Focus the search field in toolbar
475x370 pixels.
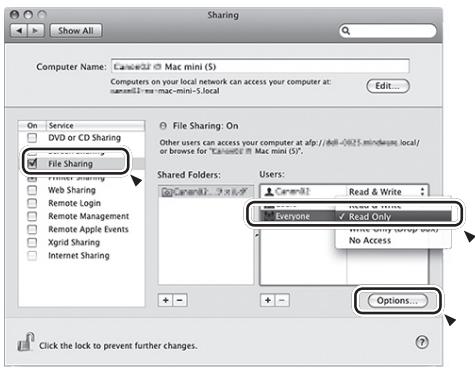coord(388,31)
